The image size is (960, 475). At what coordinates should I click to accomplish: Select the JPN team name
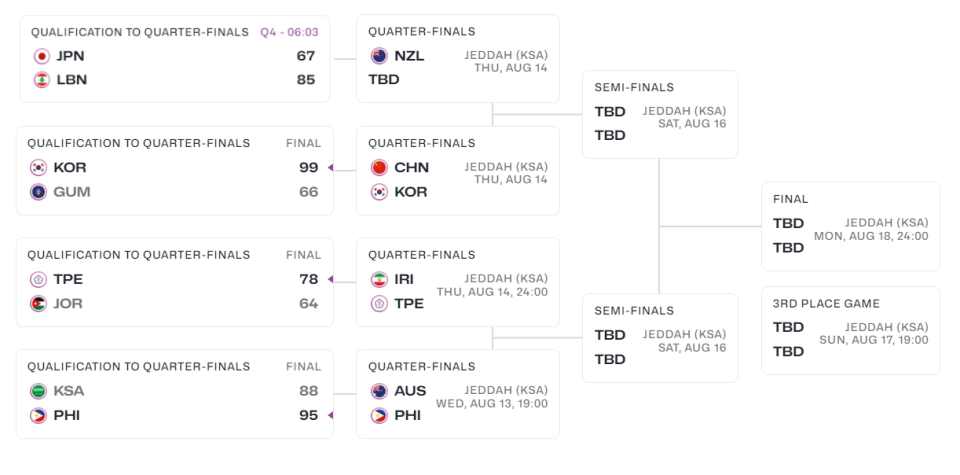tap(71, 56)
